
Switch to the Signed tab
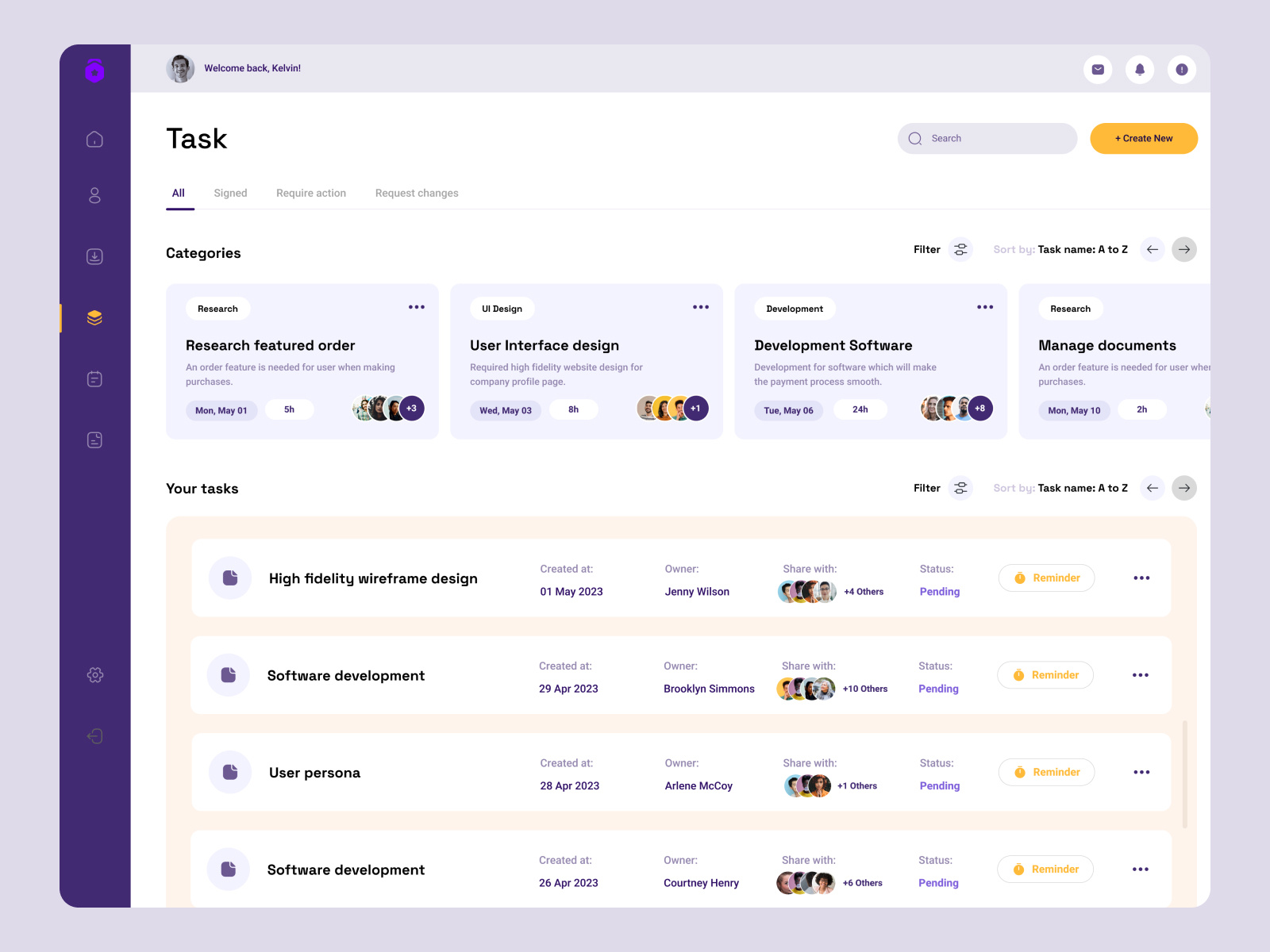230,193
